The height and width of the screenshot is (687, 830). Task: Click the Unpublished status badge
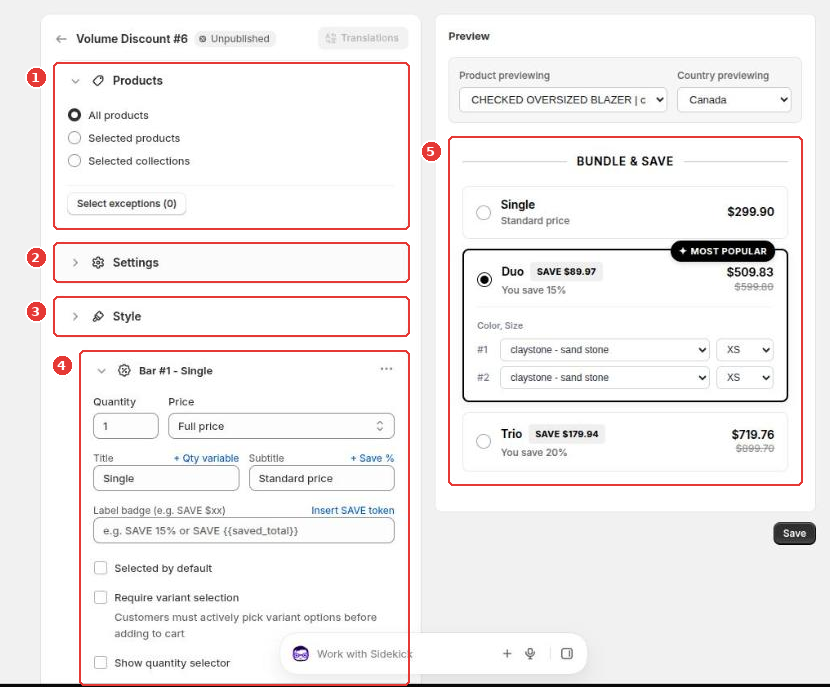tap(234, 39)
